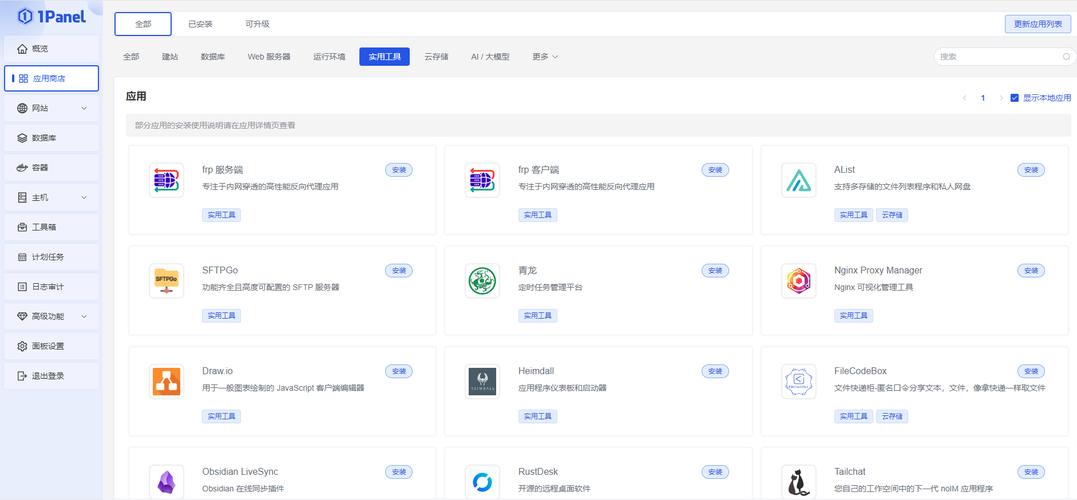This screenshot has height=500, width=1077.
Task: Click the RustDesk app icon
Action: tap(482, 482)
